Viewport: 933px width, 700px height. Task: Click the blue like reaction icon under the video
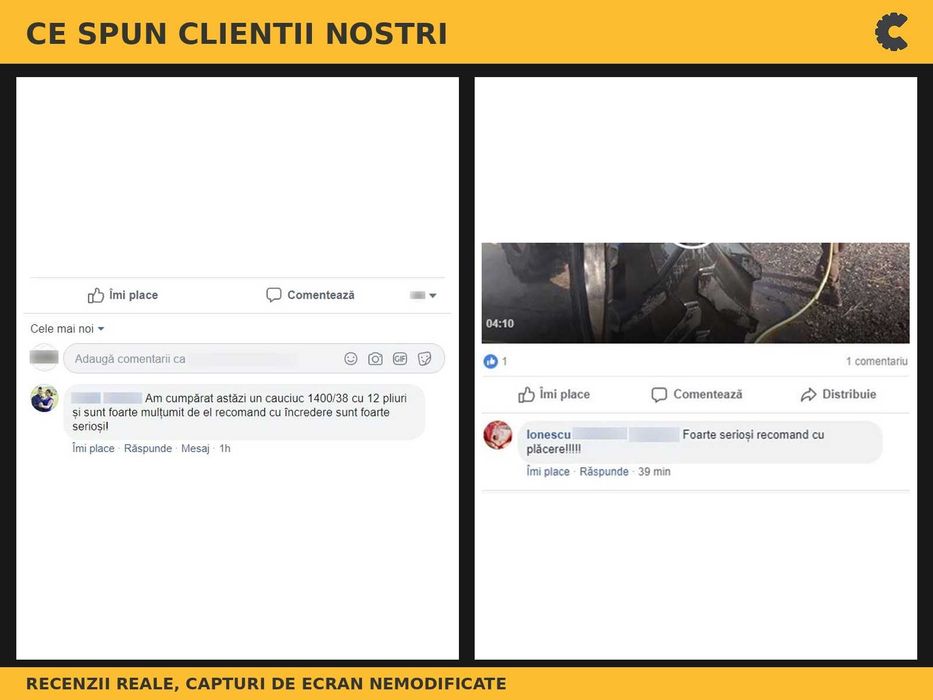tap(490, 361)
